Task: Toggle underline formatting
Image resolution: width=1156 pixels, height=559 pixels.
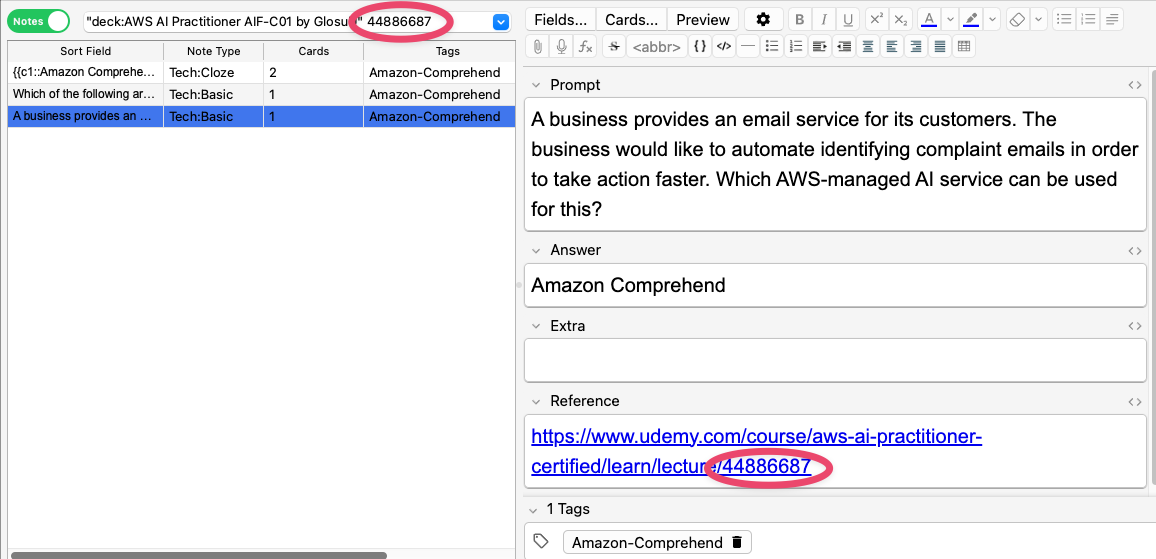Action: tap(849, 19)
